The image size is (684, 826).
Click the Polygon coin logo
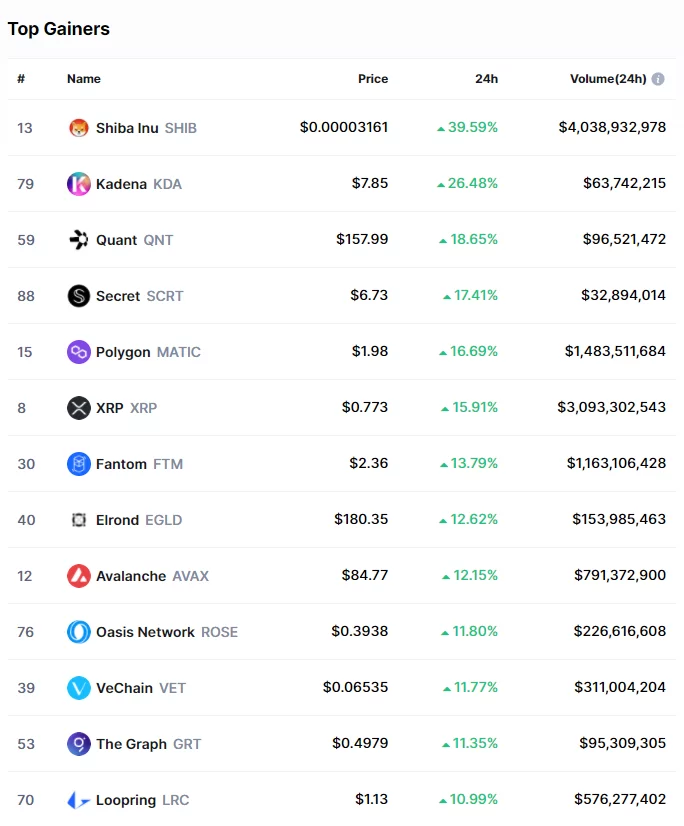pyautogui.click(x=78, y=352)
